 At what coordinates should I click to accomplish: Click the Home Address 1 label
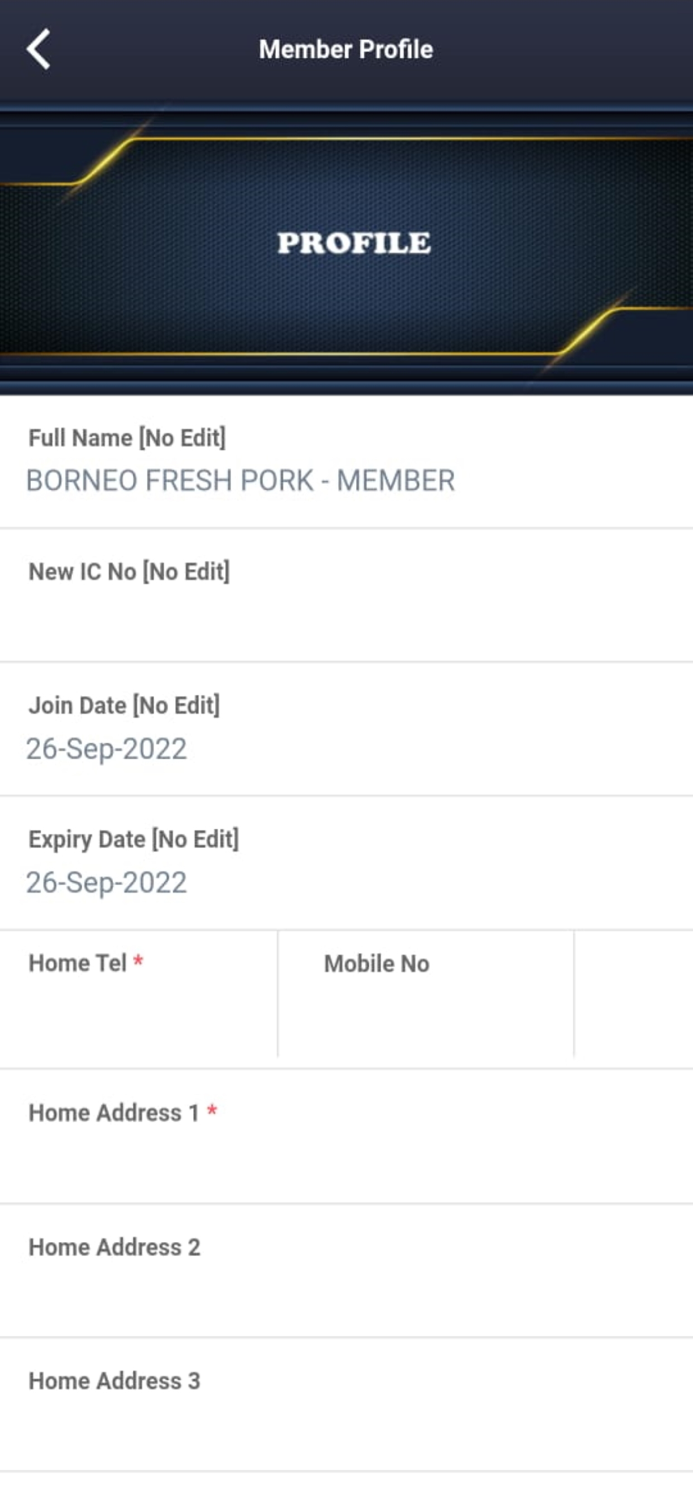(x=113, y=1113)
